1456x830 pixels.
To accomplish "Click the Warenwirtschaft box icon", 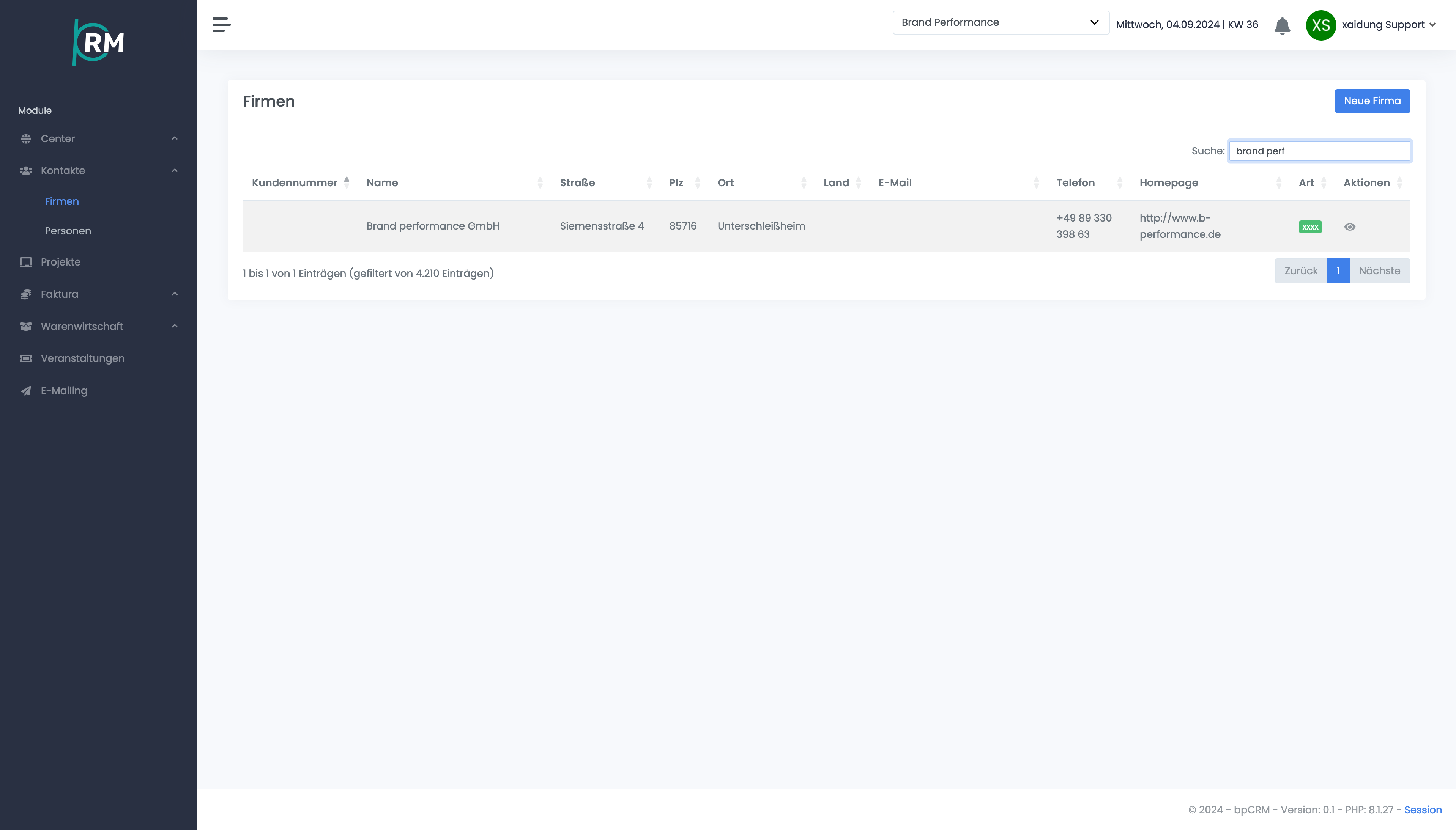I will (x=26, y=327).
